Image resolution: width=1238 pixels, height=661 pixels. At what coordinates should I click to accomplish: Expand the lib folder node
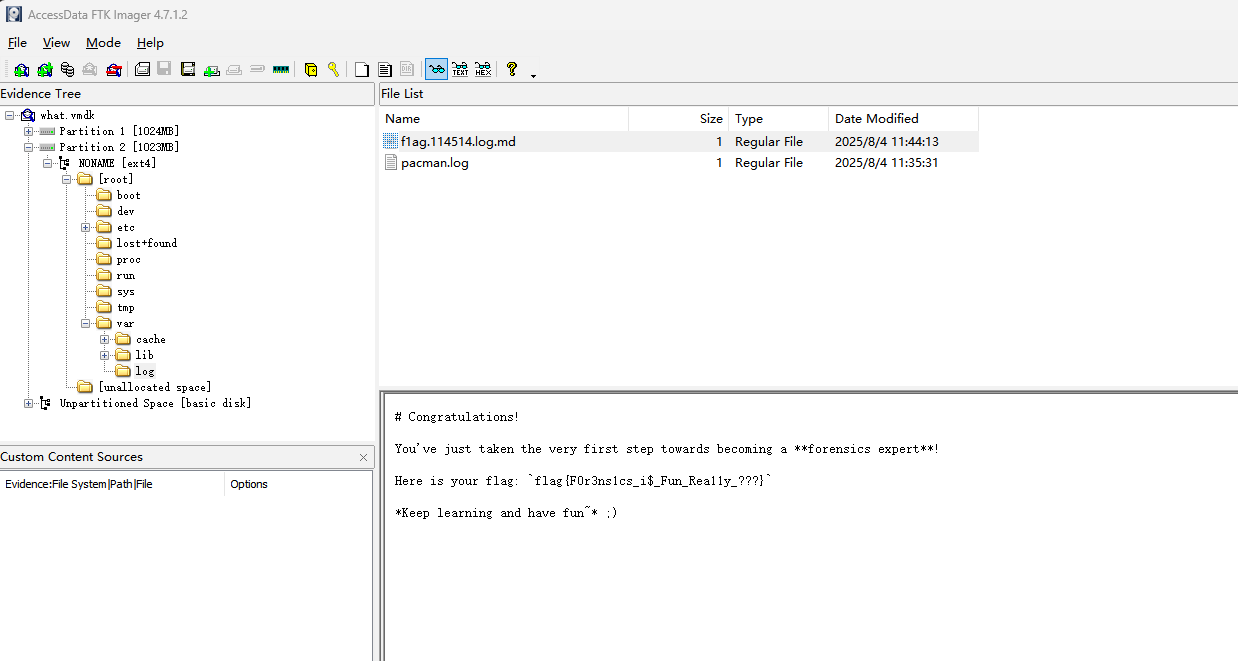(105, 356)
